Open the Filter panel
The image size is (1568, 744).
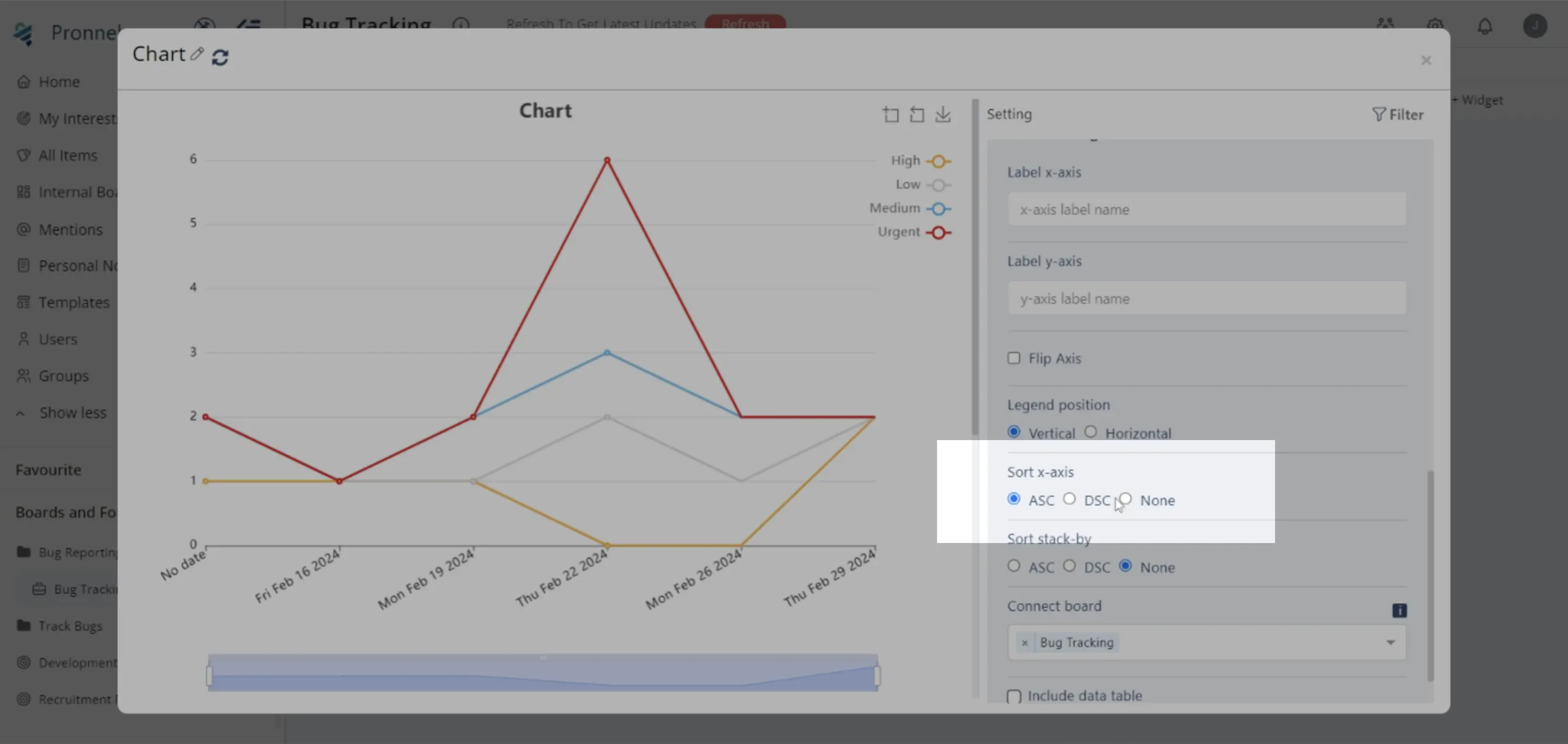pos(1398,114)
